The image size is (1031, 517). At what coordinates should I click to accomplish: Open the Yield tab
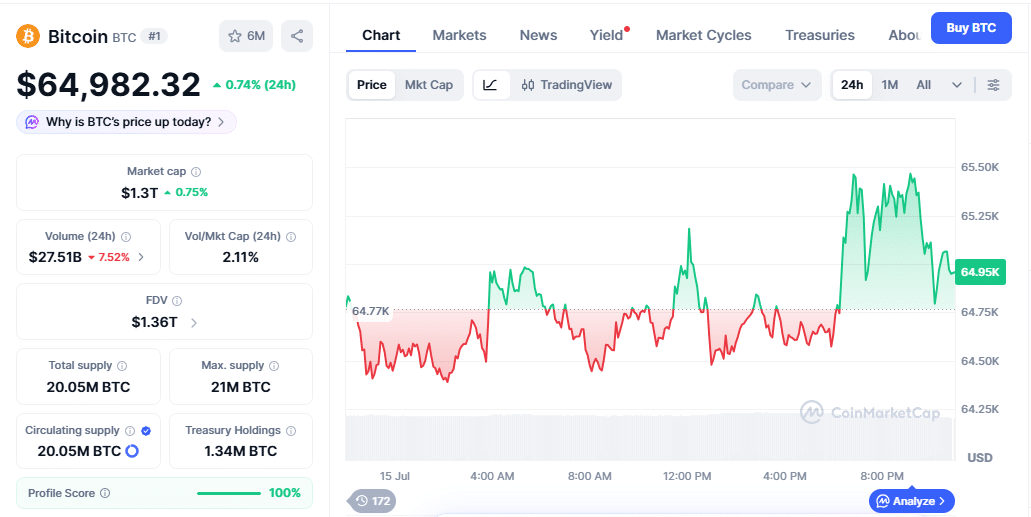click(x=606, y=36)
